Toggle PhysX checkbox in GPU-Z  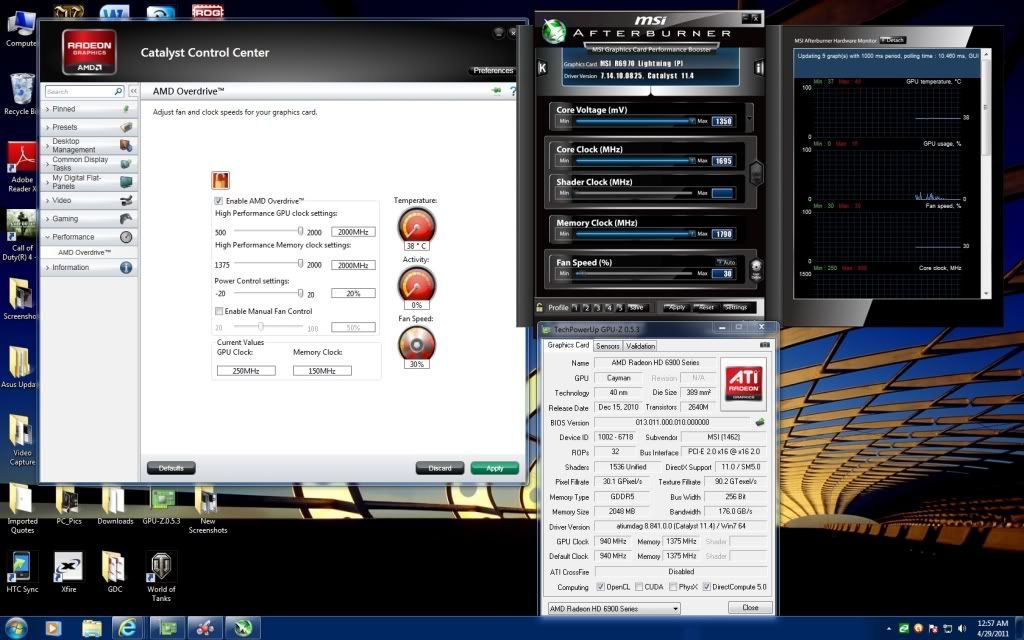[672, 587]
